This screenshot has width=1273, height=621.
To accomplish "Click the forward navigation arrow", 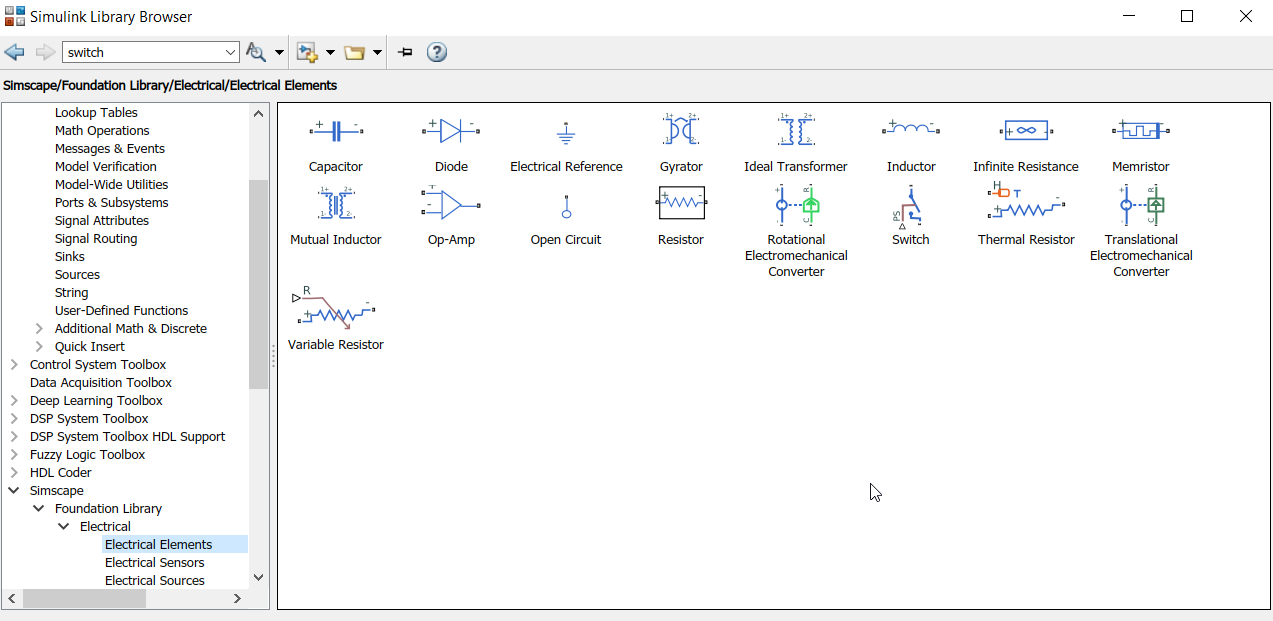I will pos(45,52).
